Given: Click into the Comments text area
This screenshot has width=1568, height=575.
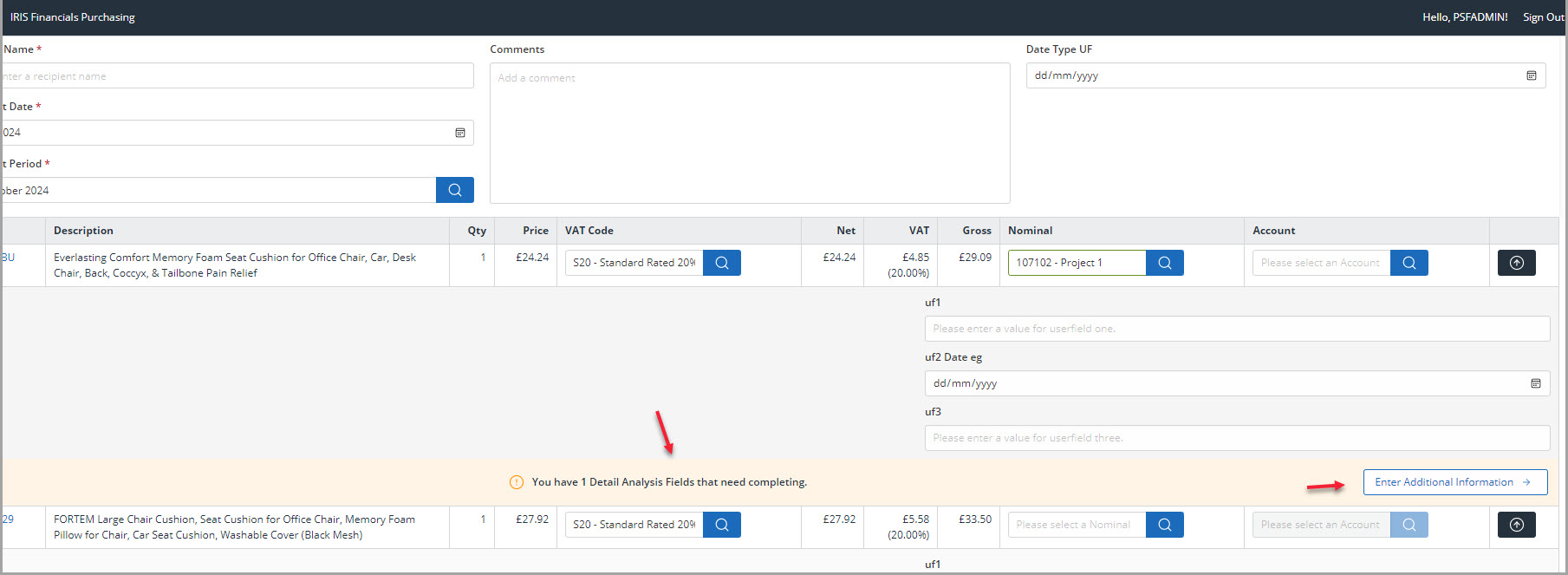Looking at the screenshot, I should pyautogui.click(x=749, y=134).
